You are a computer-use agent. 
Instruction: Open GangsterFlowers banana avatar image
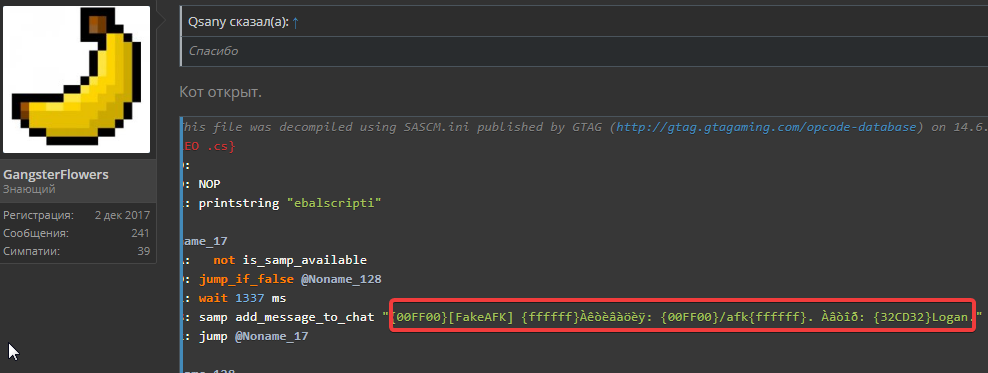pos(77,79)
